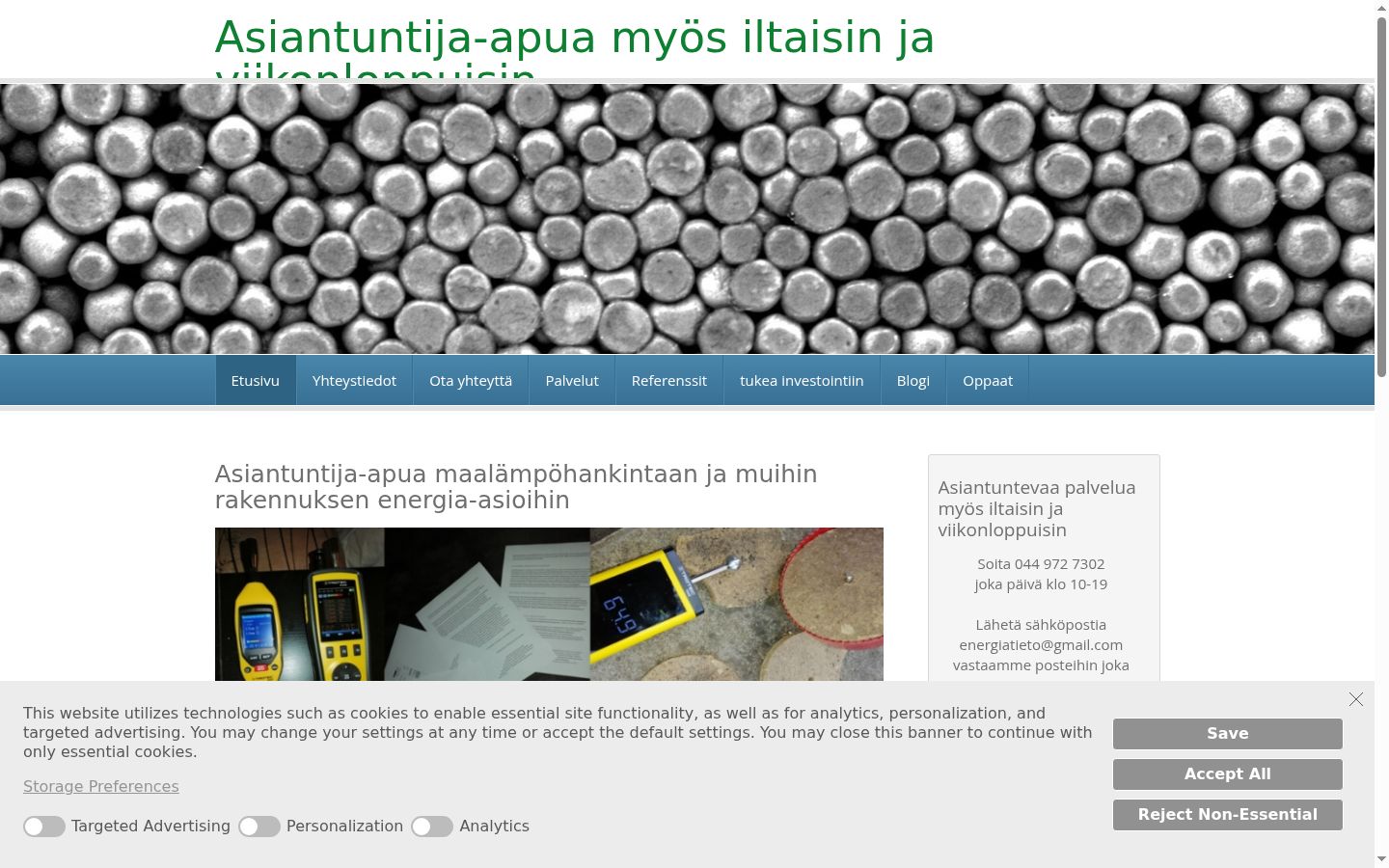Click the Save button in cookie banner

(1227, 734)
